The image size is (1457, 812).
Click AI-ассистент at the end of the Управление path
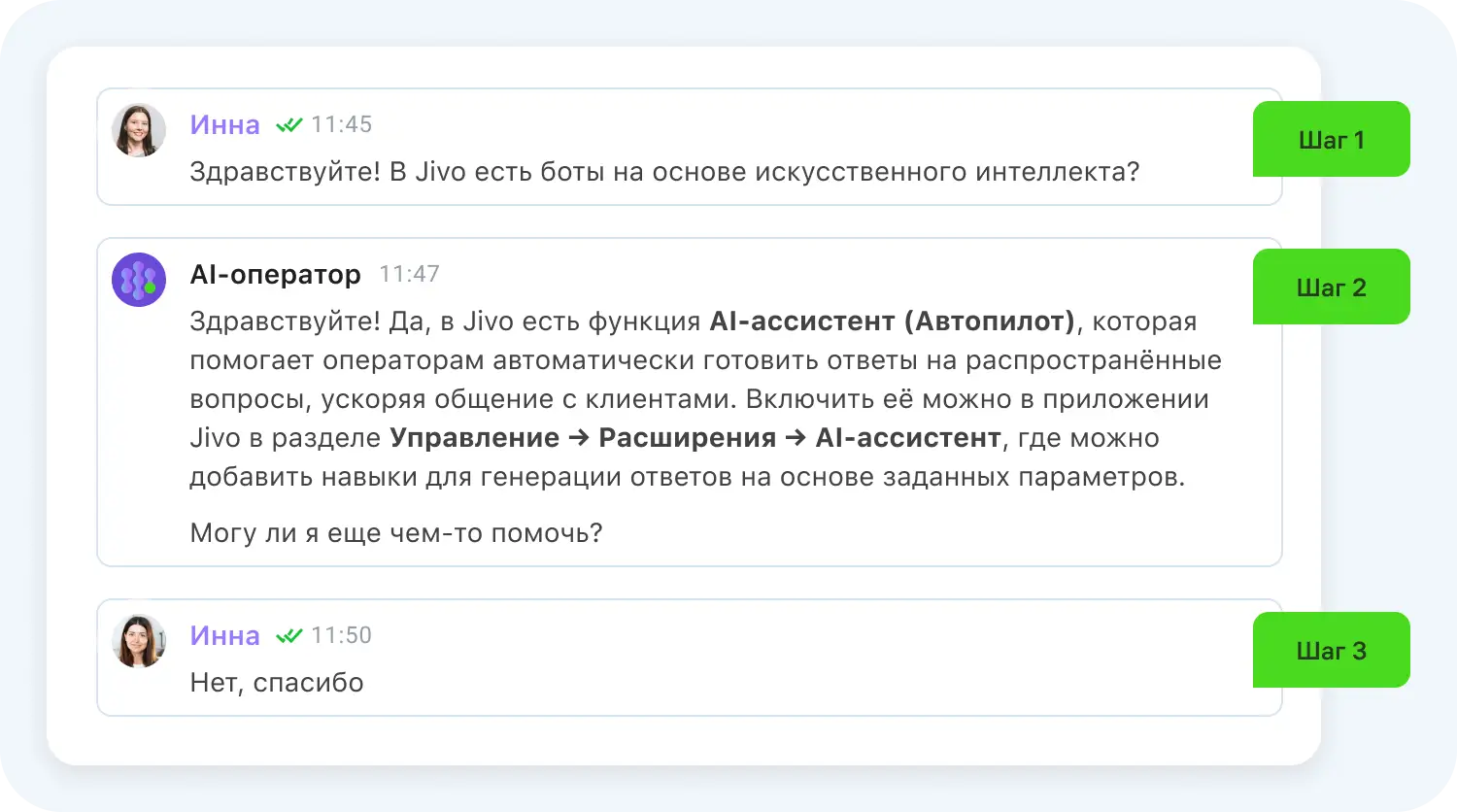pos(908,438)
